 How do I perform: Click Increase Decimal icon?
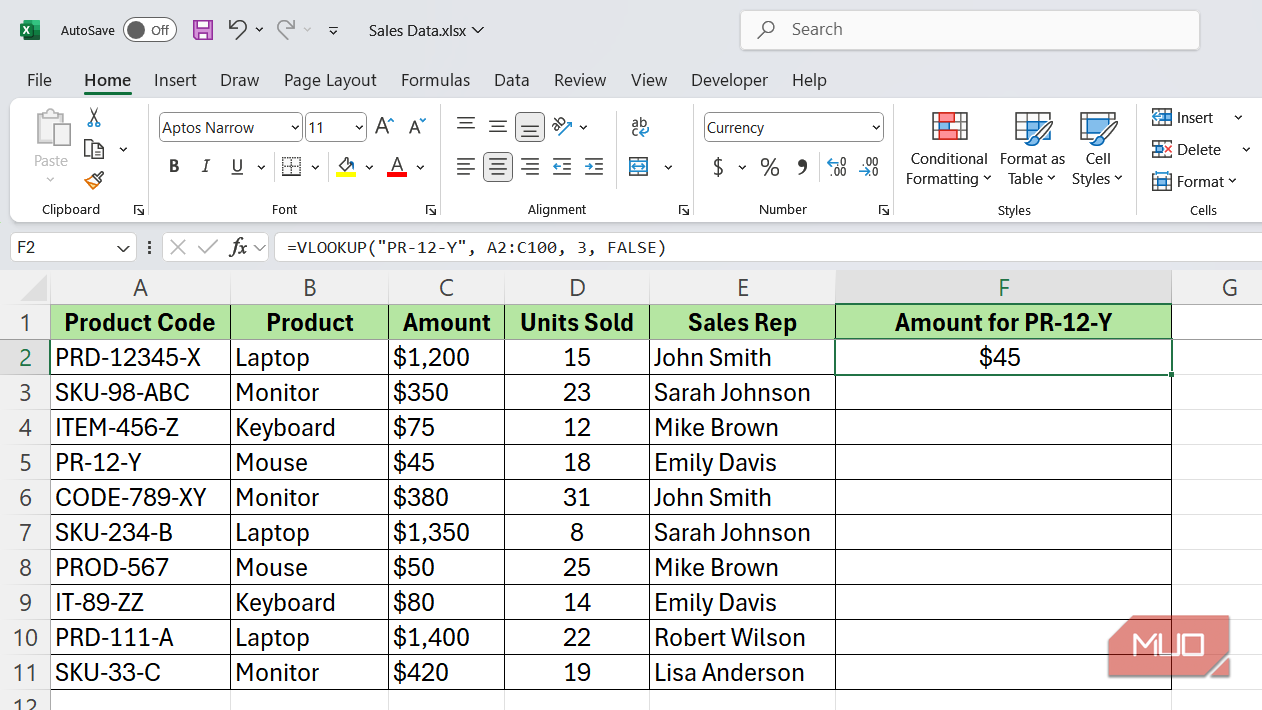[x=837, y=167]
